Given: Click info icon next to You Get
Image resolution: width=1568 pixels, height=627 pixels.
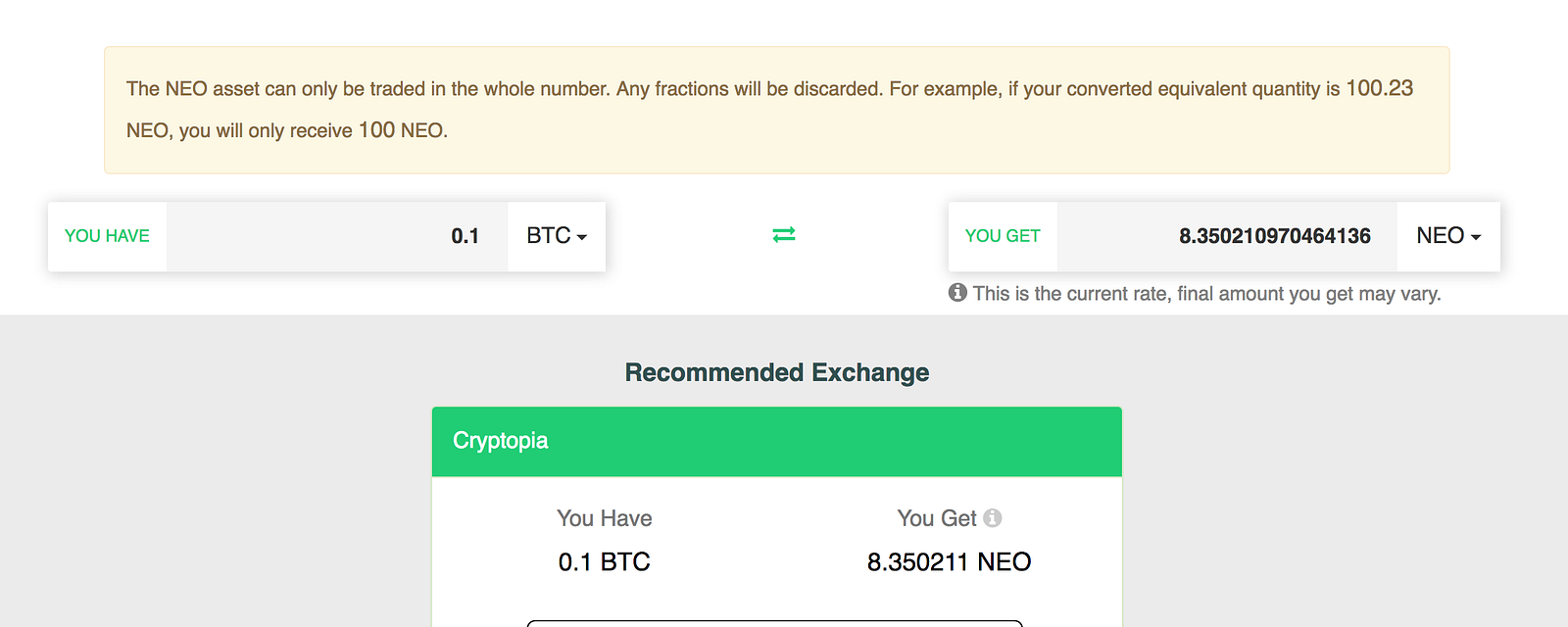Looking at the screenshot, I should [993, 518].
